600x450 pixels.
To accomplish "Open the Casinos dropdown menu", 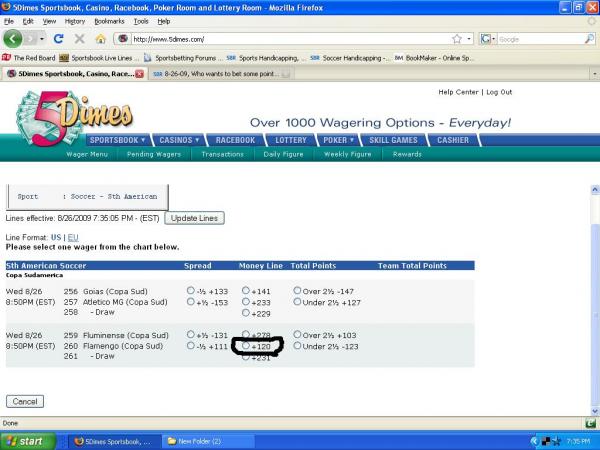I will pyautogui.click(x=181, y=140).
